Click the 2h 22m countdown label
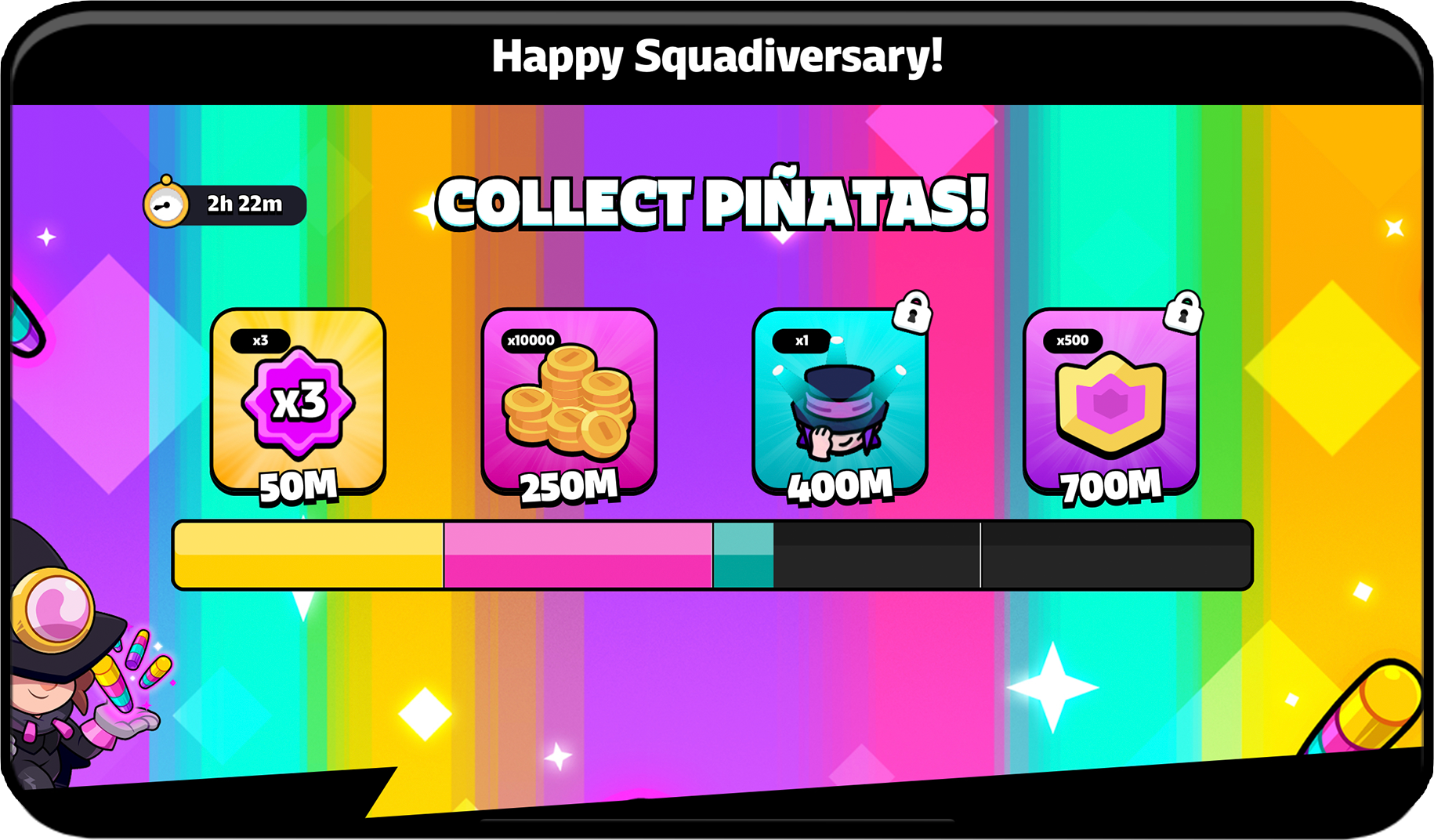 [x=244, y=204]
